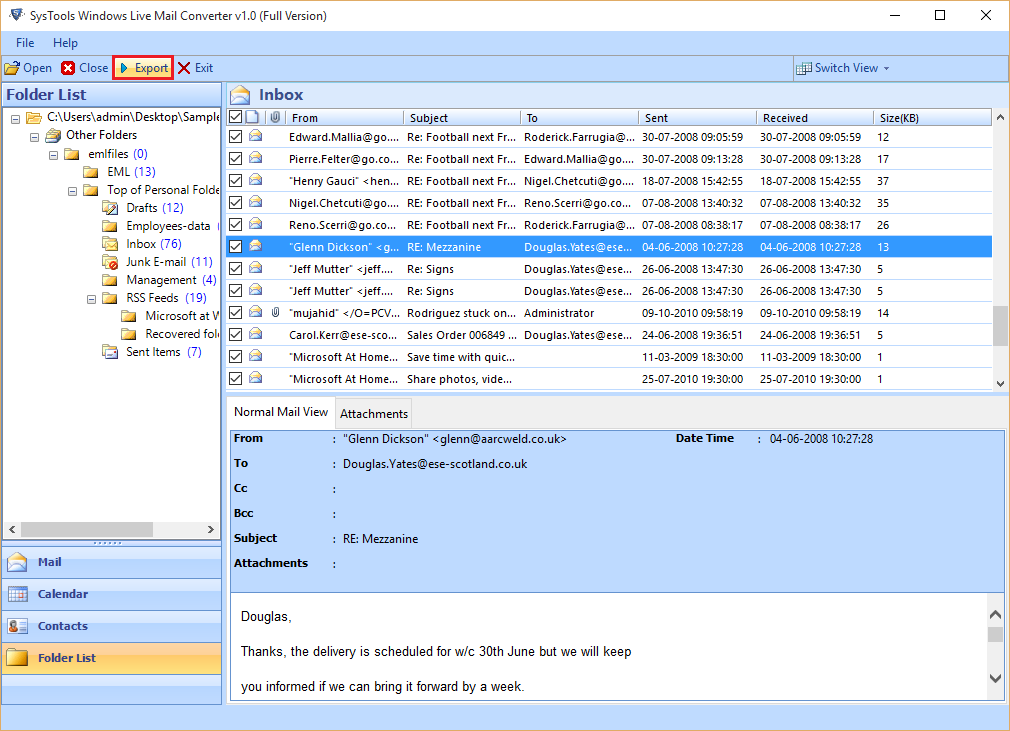Open the File menu

click(25, 43)
